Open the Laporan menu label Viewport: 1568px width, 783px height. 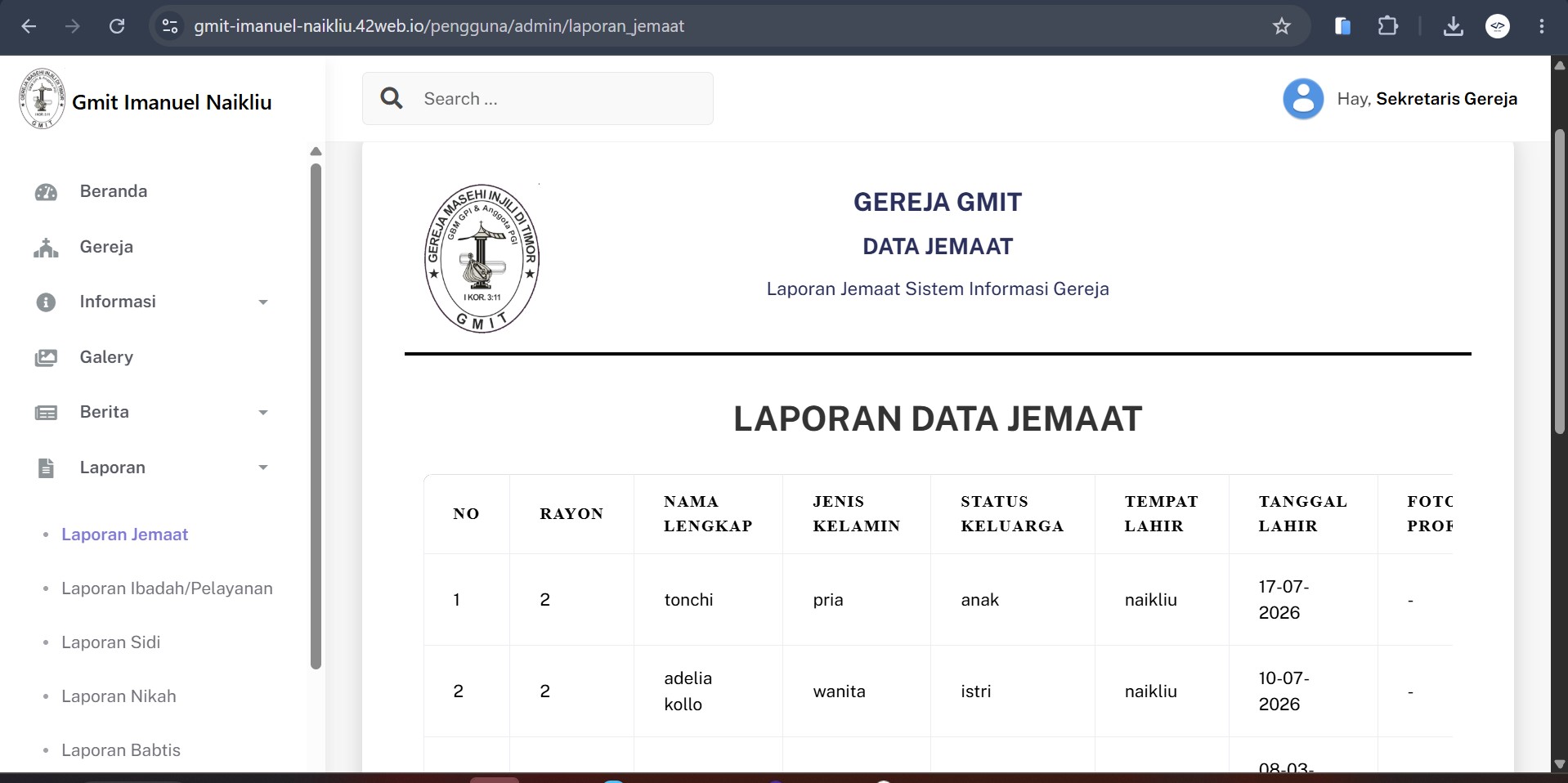click(x=113, y=468)
